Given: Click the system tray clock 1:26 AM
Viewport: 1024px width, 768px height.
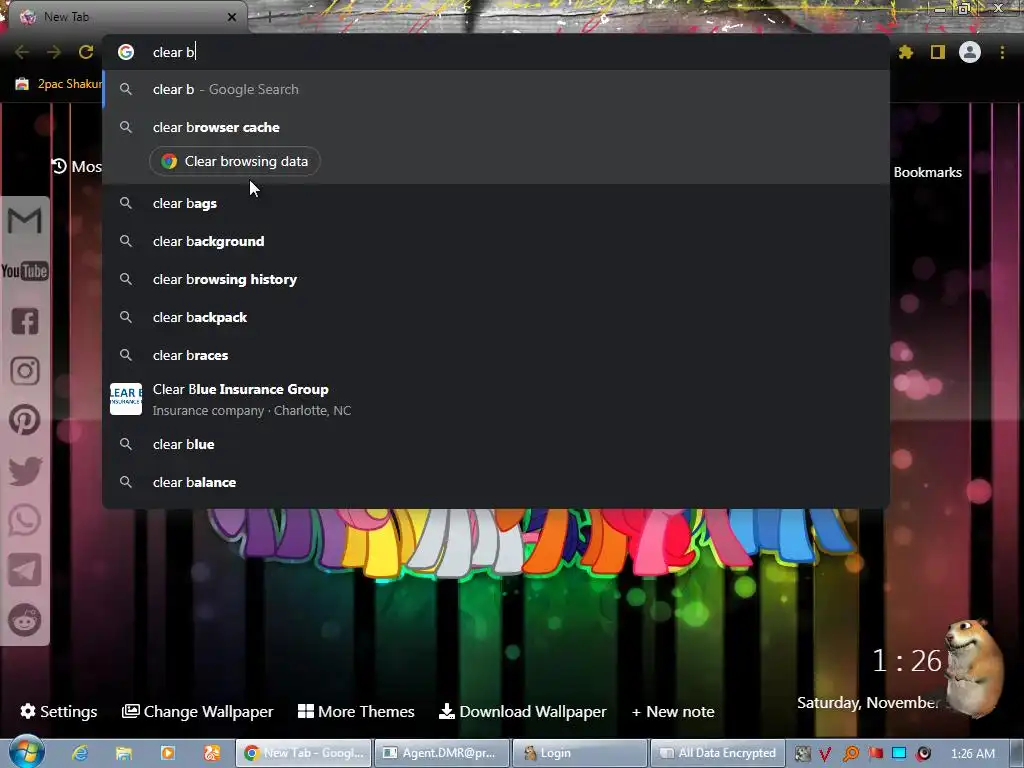Looking at the screenshot, I should (972, 754).
